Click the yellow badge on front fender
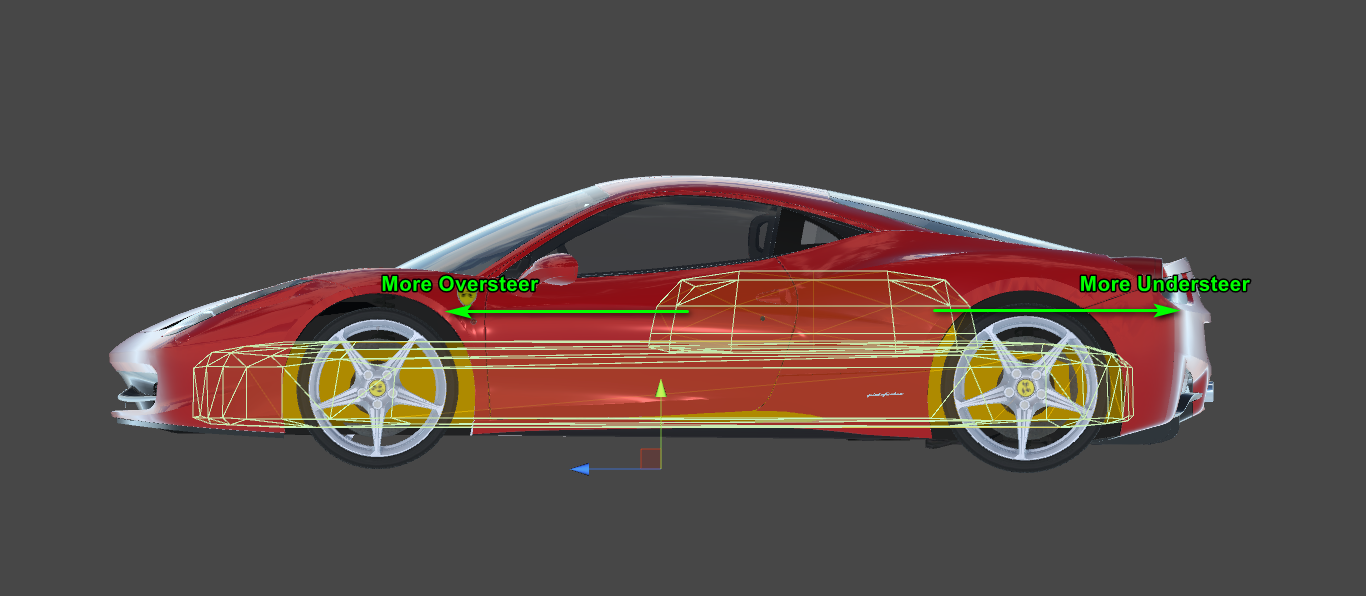The image size is (1366, 596). pos(465,296)
